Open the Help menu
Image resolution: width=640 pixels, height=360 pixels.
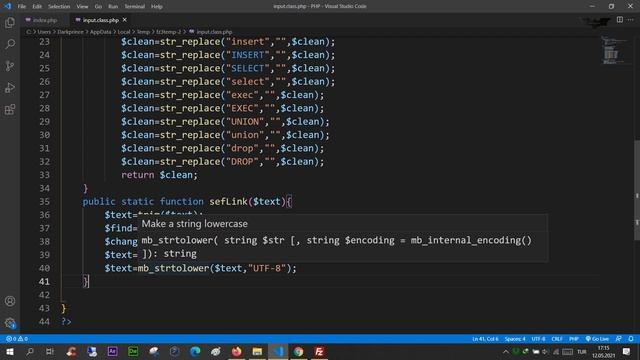pos(157,7)
